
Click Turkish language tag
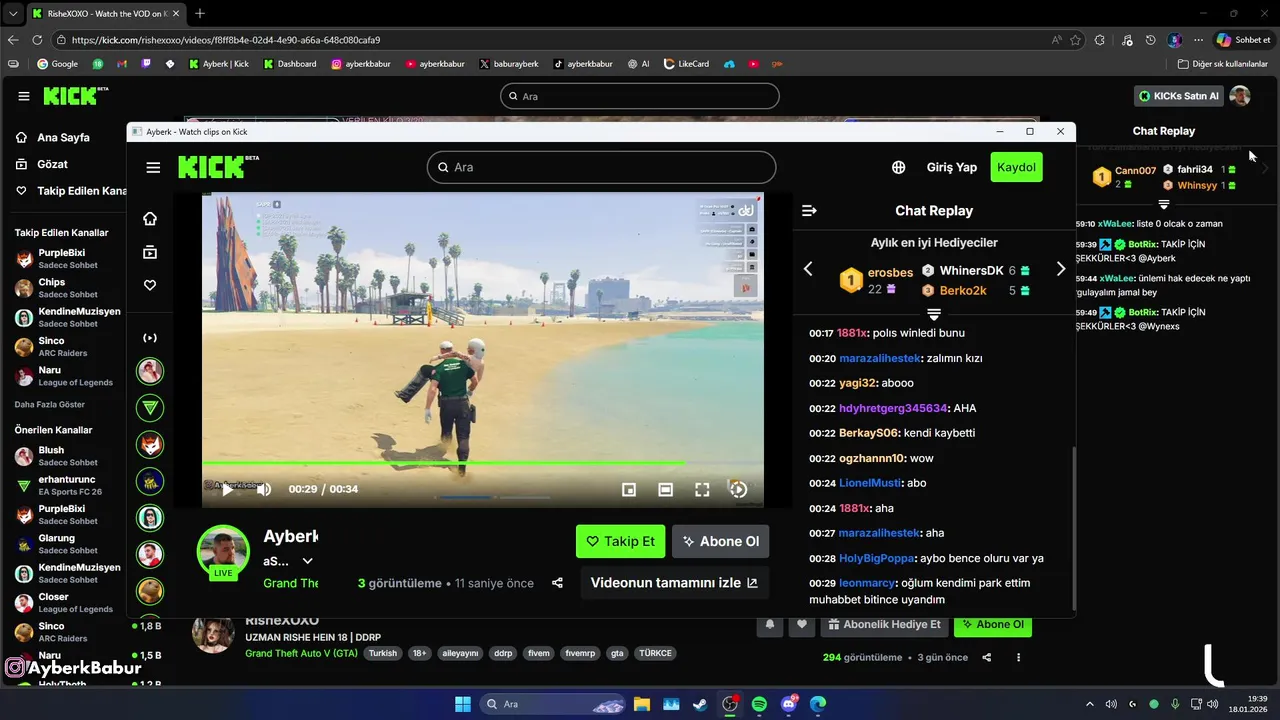(382, 653)
